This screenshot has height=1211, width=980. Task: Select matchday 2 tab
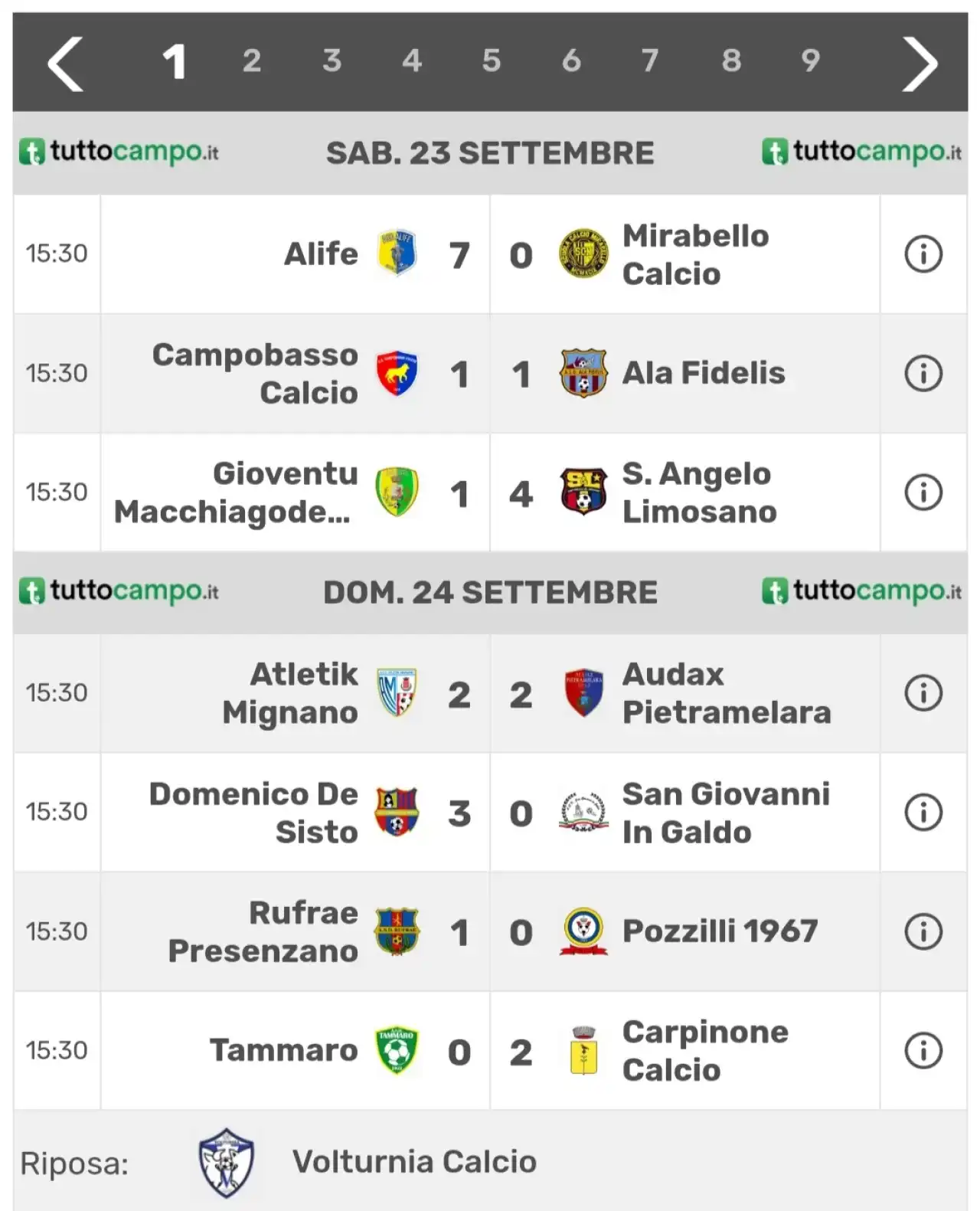click(x=252, y=61)
